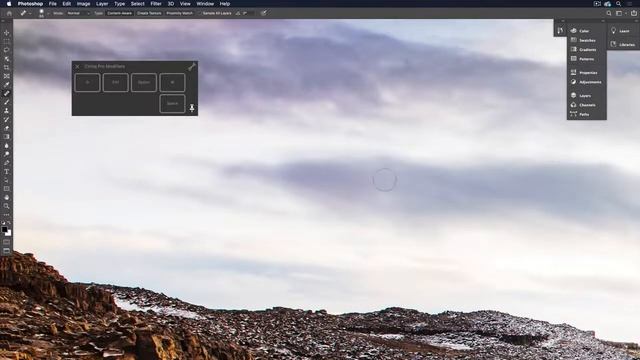Image resolution: width=640 pixels, height=360 pixels.
Task: Click the Home icon in options bar
Action: tap(9, 13)
